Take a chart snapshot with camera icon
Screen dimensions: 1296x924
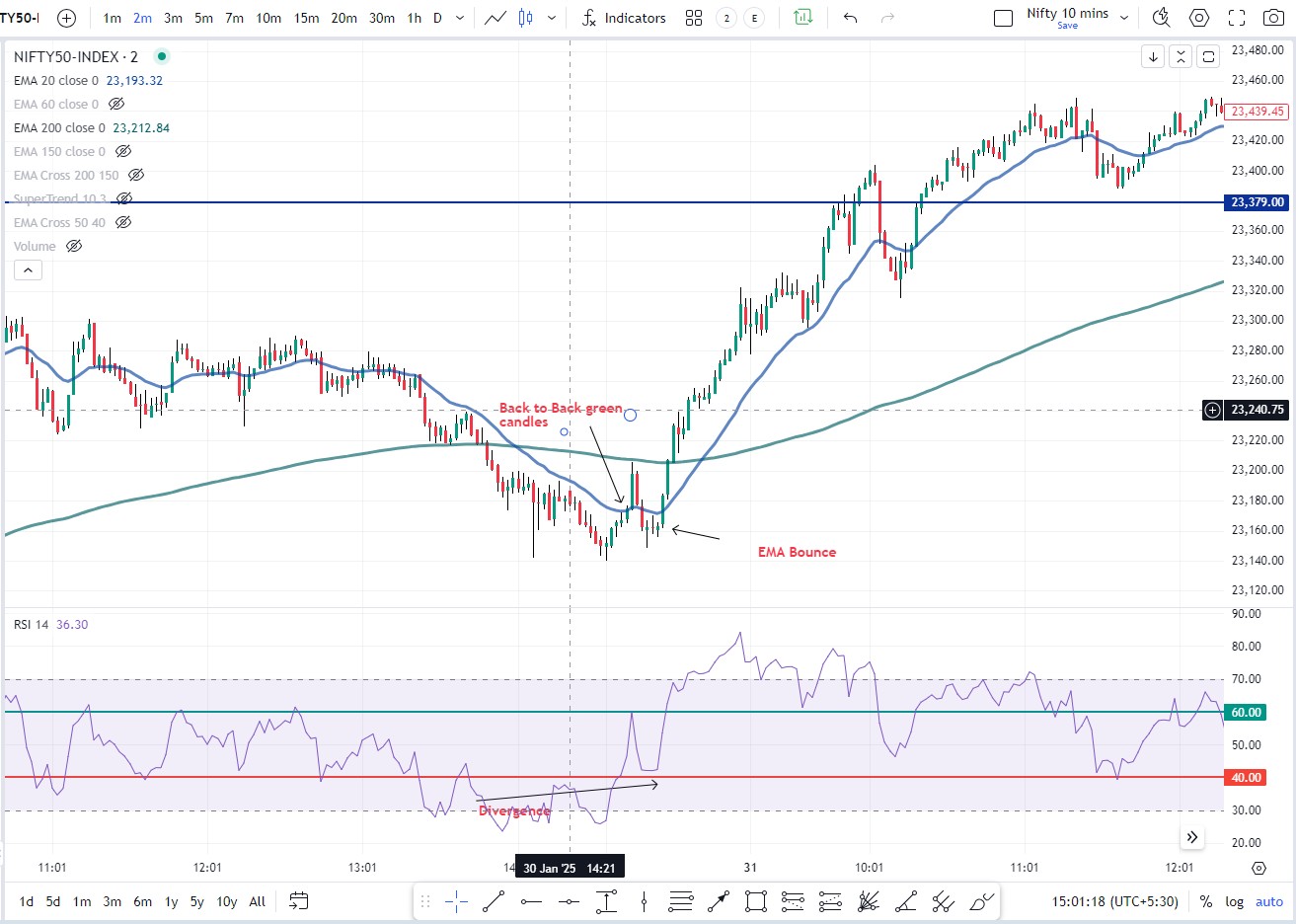pyautogui.click(x=1273, y=18)
